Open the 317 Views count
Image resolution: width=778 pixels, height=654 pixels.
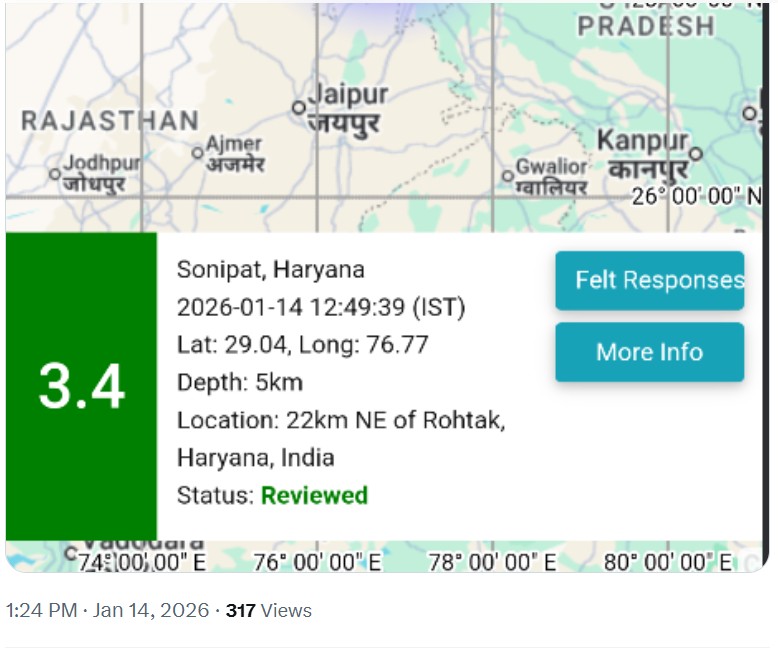(268, 610)
